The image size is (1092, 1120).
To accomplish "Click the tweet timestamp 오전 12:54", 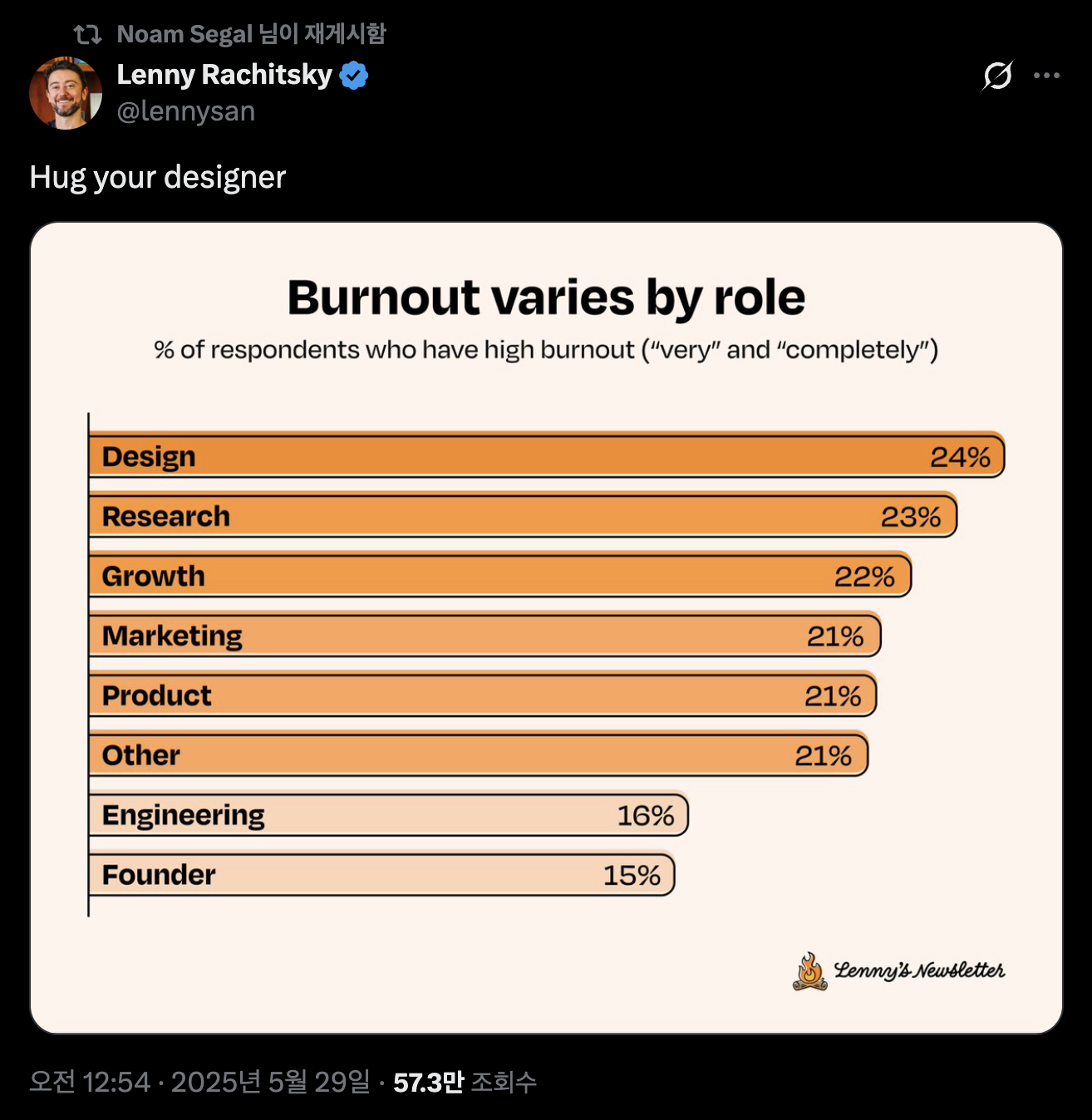I will click(90, 1082).
